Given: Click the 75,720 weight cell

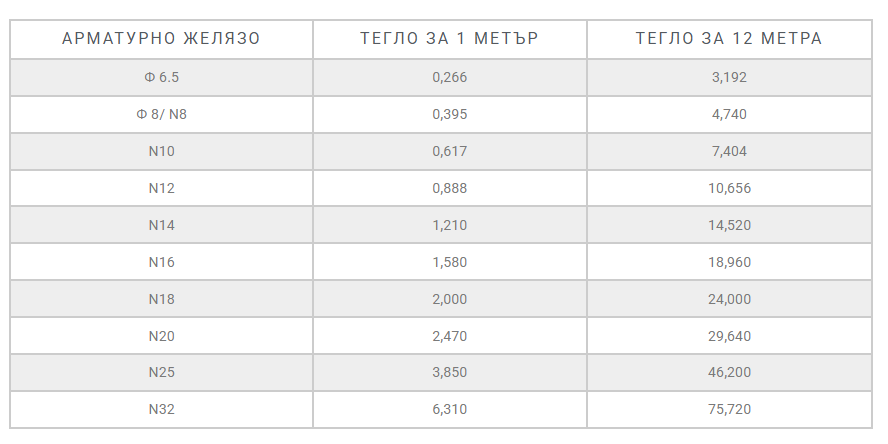Looking at the screenshot, I should click(x=729, y=409).
